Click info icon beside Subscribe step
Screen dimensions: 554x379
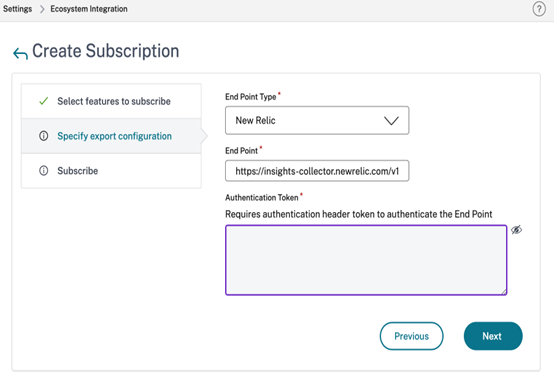43,171
